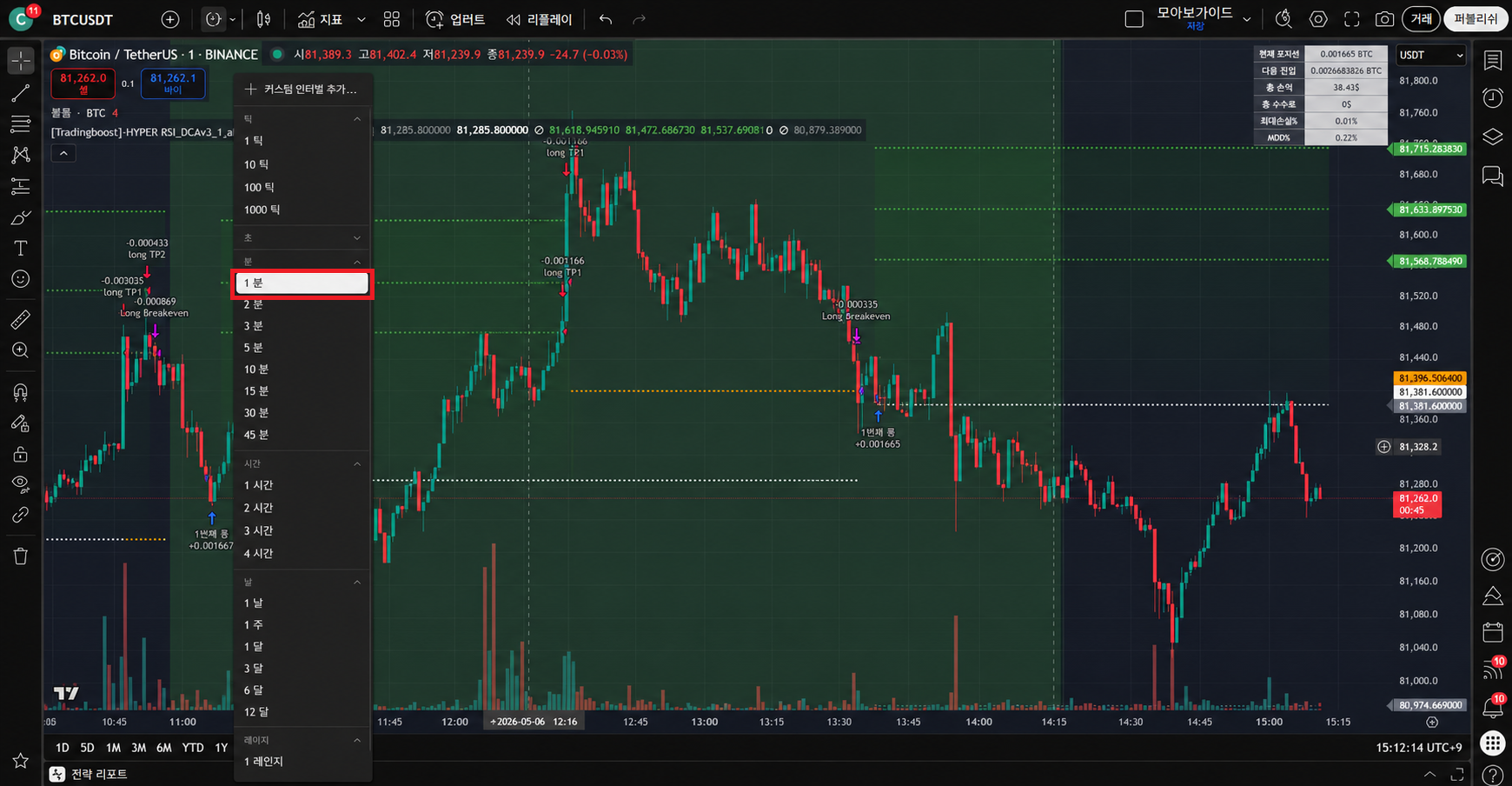Select the ruler measure tool
The width and height of the screenshot is (1512, 786).
point(21,319)
